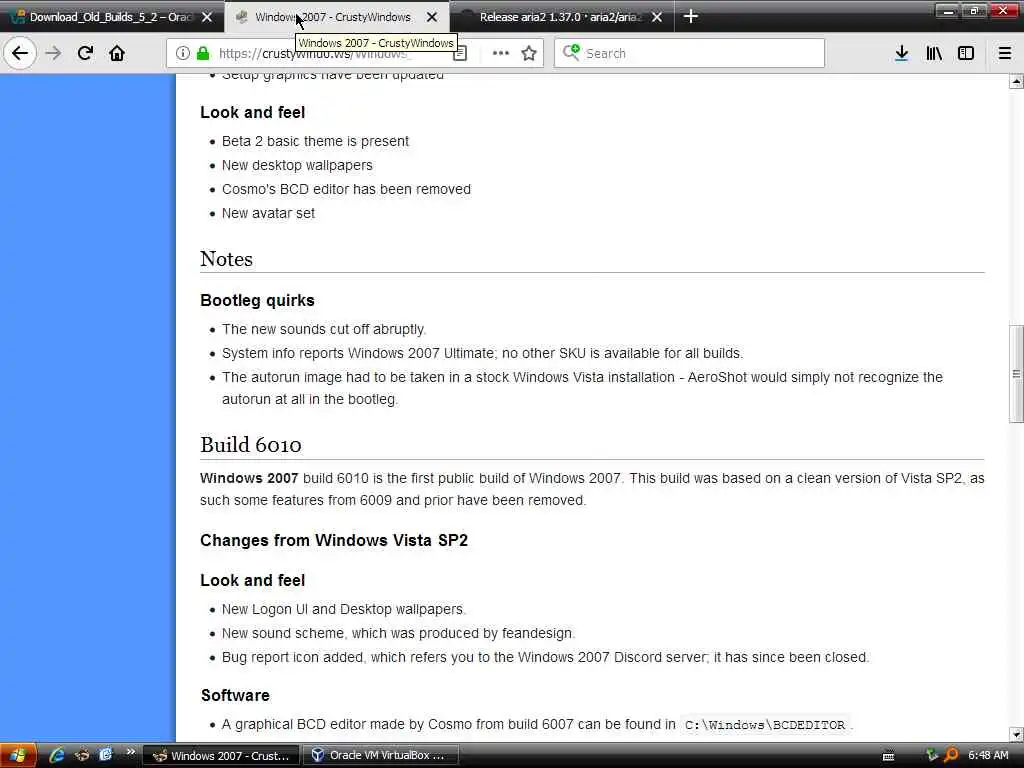Click text 'Beta 2 basic theme is present'
1024x768 pixels.
tap(315, 141)
